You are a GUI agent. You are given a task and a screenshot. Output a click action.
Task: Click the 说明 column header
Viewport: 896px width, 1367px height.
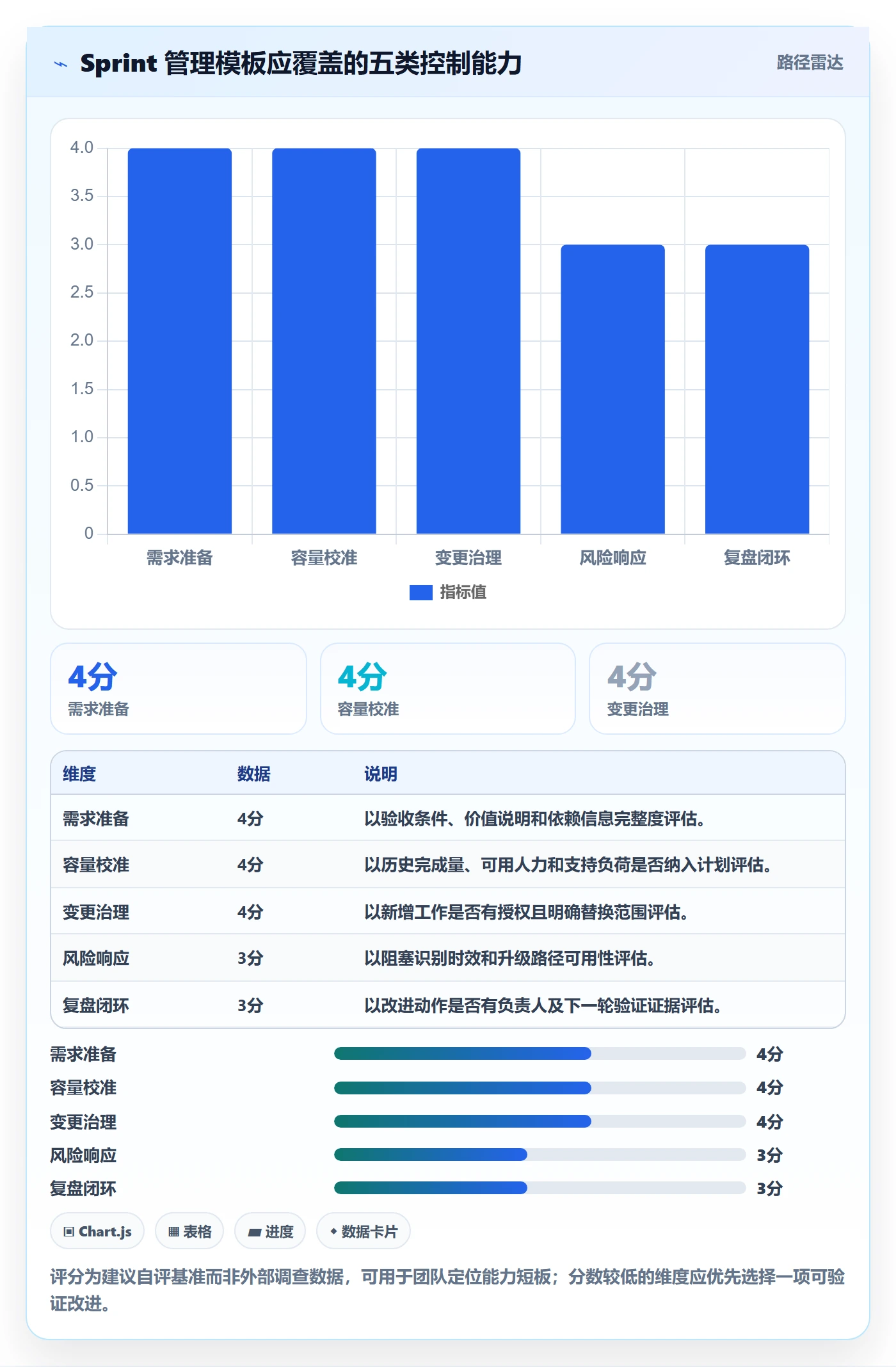click(x=381, y=774)
